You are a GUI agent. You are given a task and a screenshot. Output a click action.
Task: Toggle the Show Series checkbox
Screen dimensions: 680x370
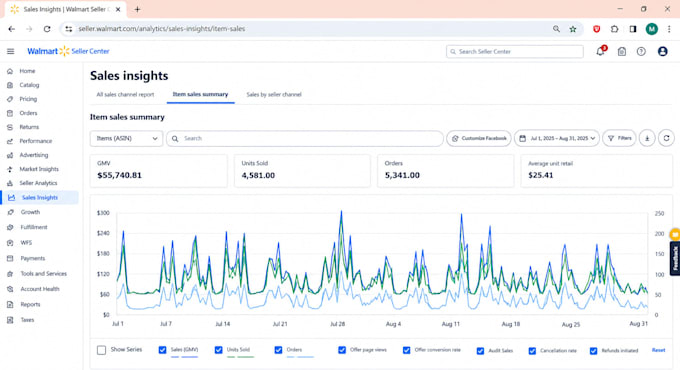pos(101,350)
